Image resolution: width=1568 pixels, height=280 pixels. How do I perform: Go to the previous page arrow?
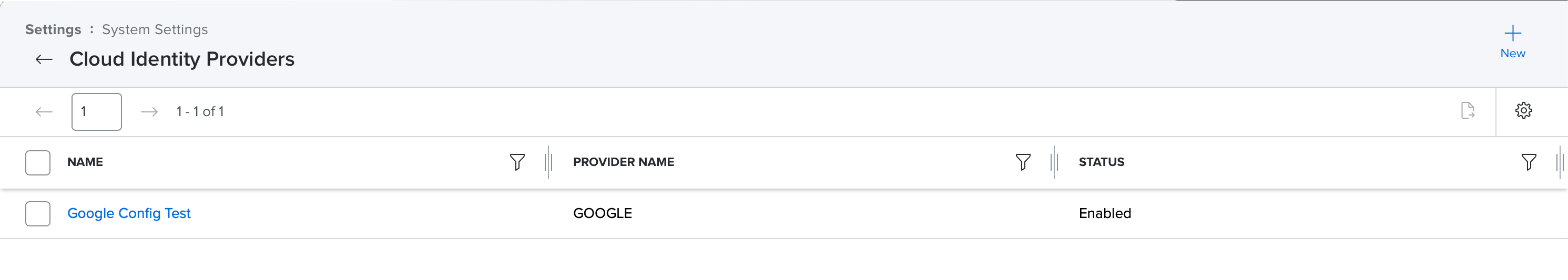[44, 111]
